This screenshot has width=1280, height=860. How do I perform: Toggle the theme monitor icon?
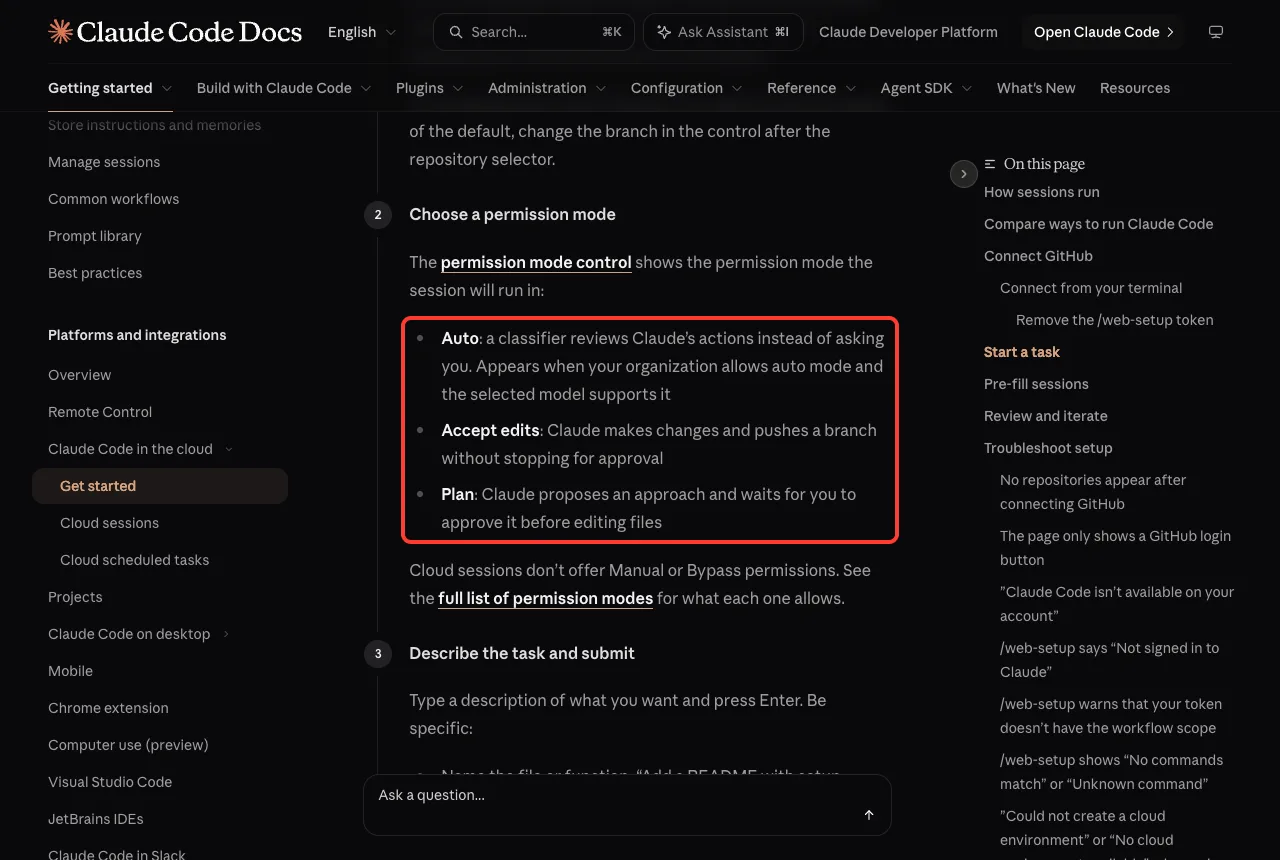click(x=1216, y=32)
